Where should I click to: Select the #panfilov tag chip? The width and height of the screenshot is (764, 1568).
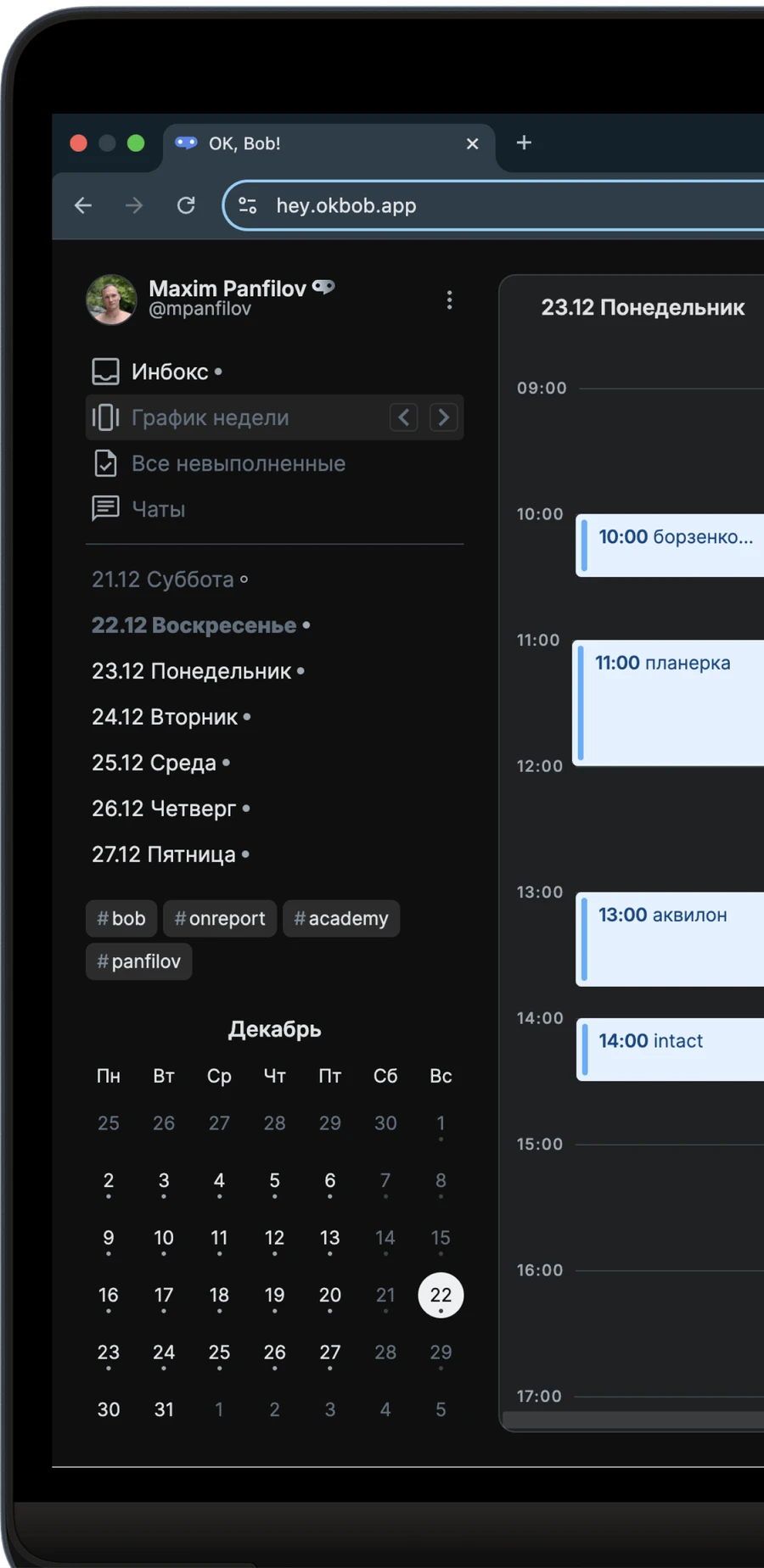pos(138,961)
